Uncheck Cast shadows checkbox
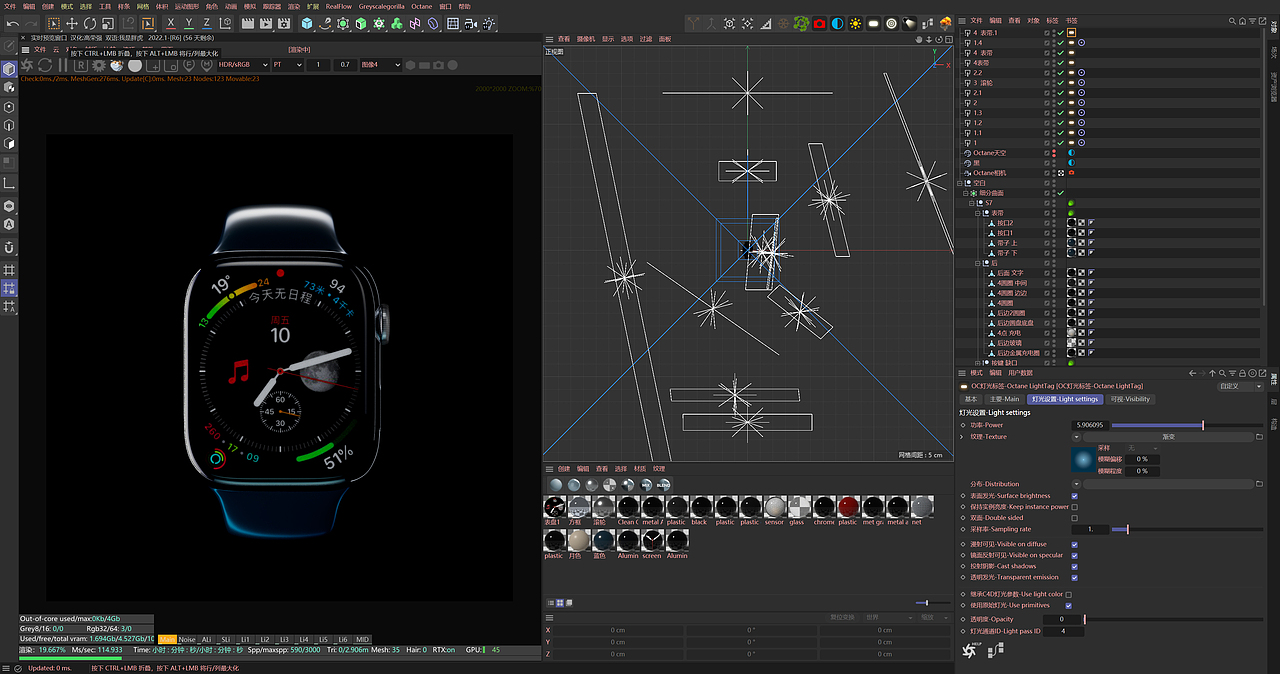The width and height of the screenshot is (1280, 674). pyautogui.click(x=1075, y=566)
